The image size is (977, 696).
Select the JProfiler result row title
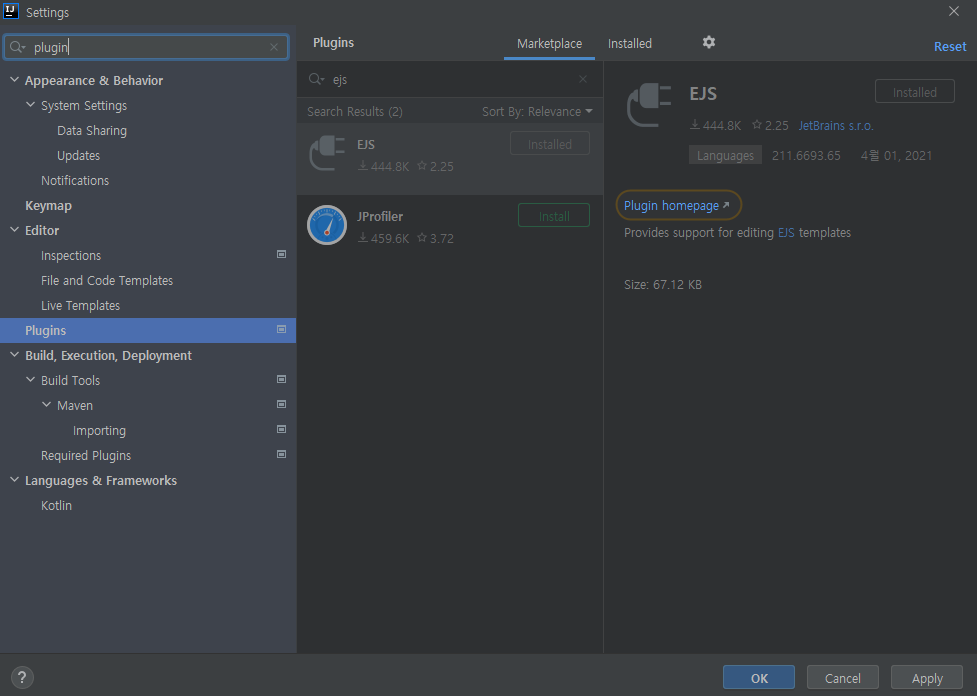point(379,216)
